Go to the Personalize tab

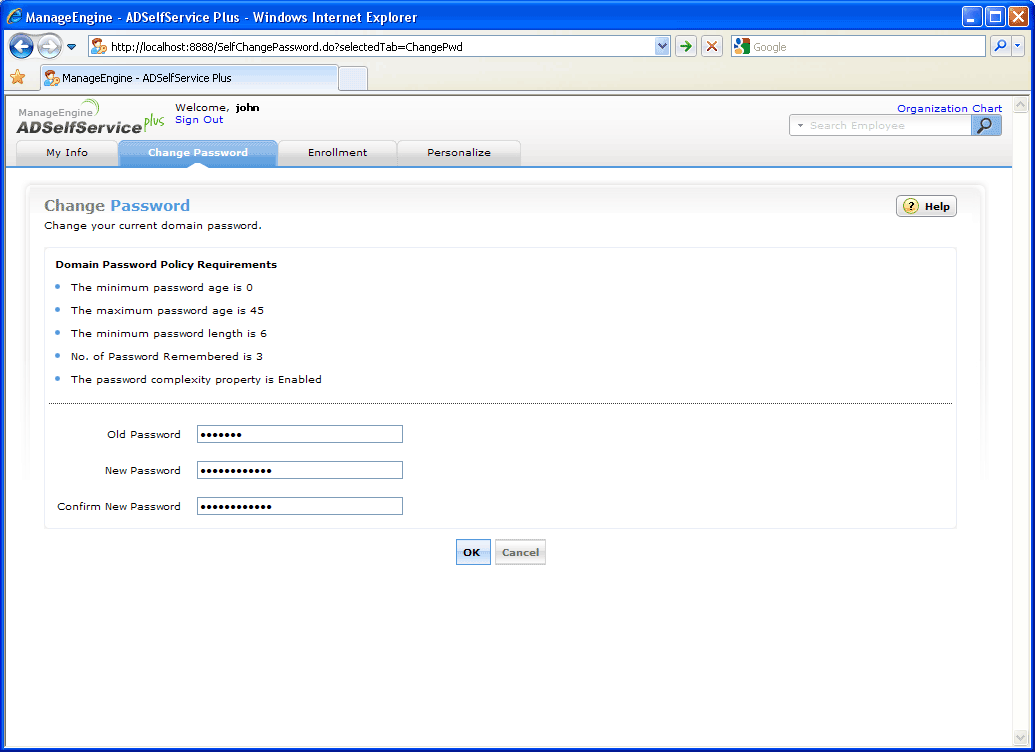point(459,153)
